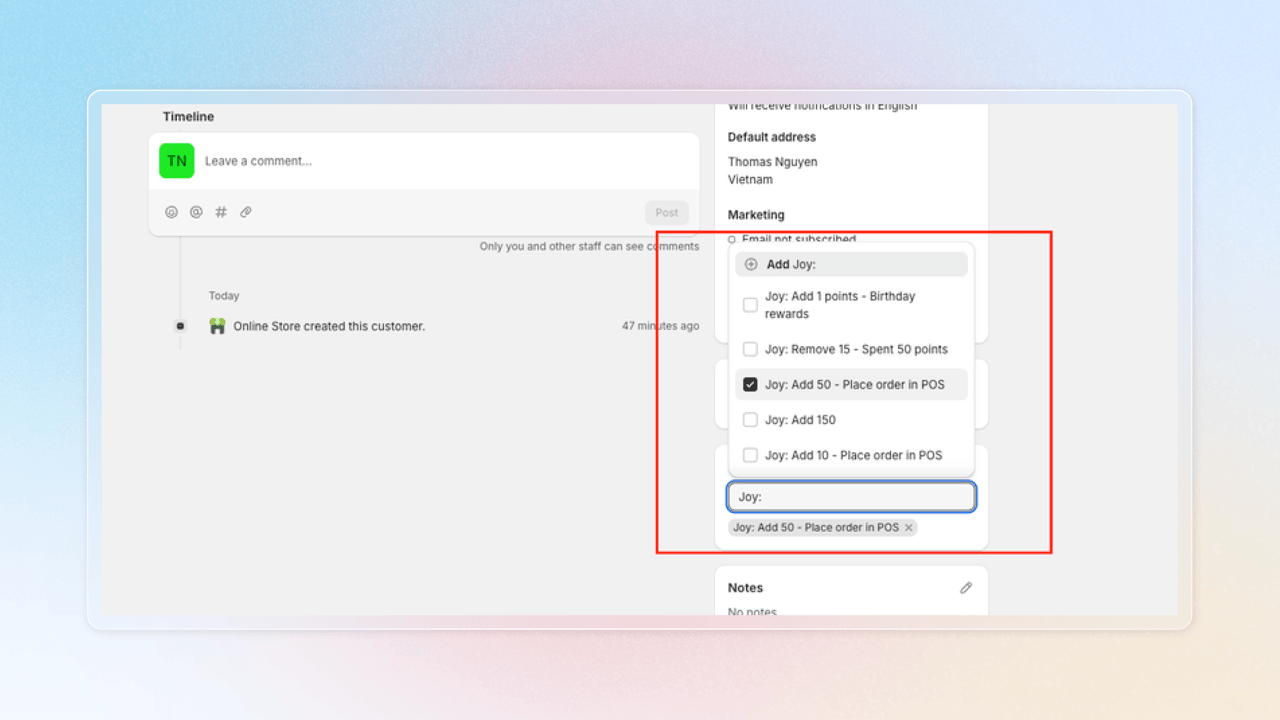The height and width of the screenshot is (720, 1280).
Task: Click 'Online Store created this customer.' event text
Action: (x=329, y=326)
